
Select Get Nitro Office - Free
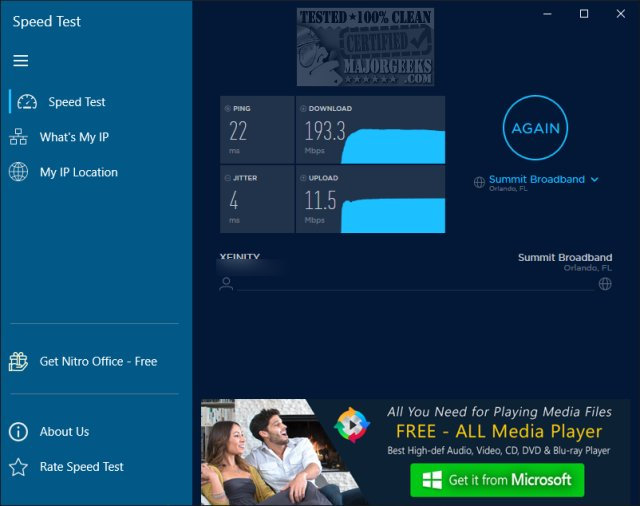point(96,361)
